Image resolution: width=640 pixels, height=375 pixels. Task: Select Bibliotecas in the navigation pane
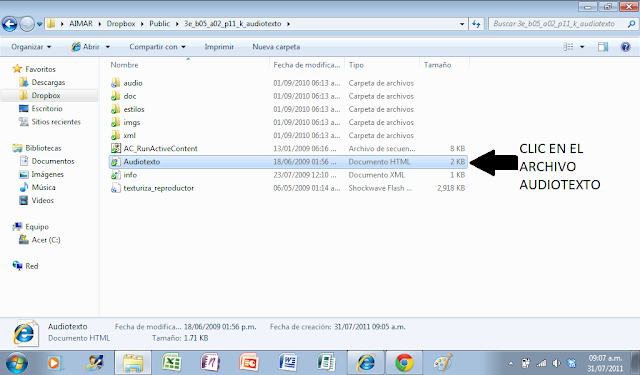pos(43,148)
